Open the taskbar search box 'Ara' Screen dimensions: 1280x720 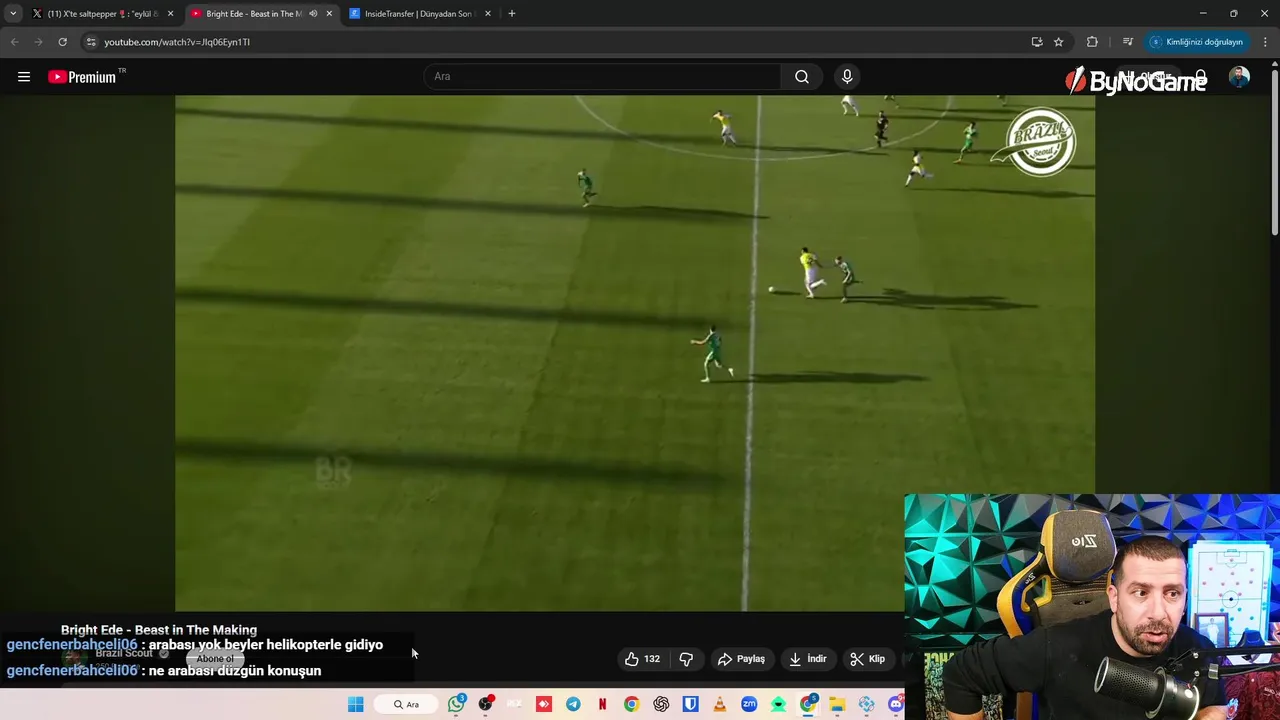(406, 704)
